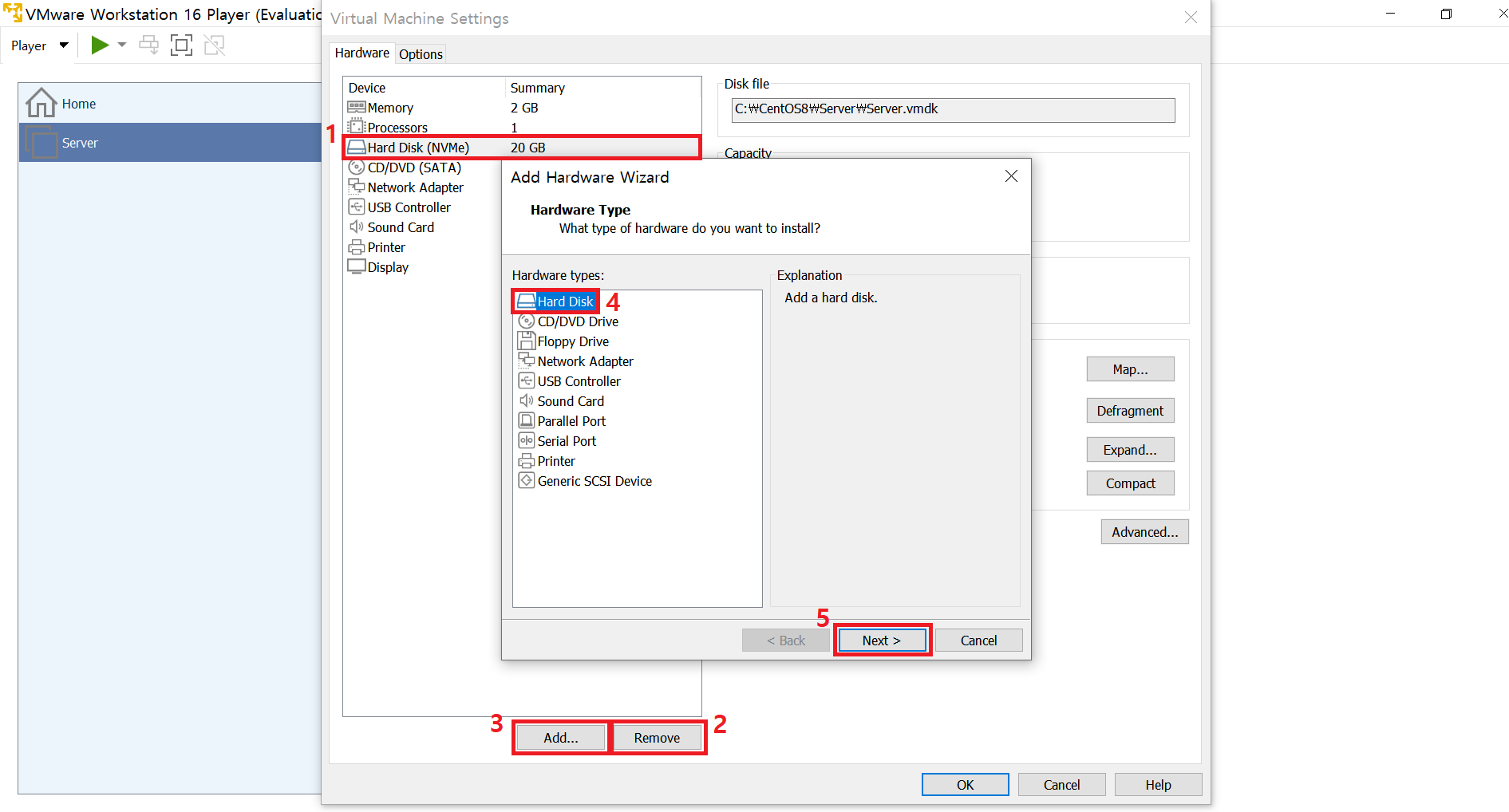Viewport: 1509px width, 812px height.
Task: Select the CD/DVD (SATA) device icon
Action: (x=356, y=167)
